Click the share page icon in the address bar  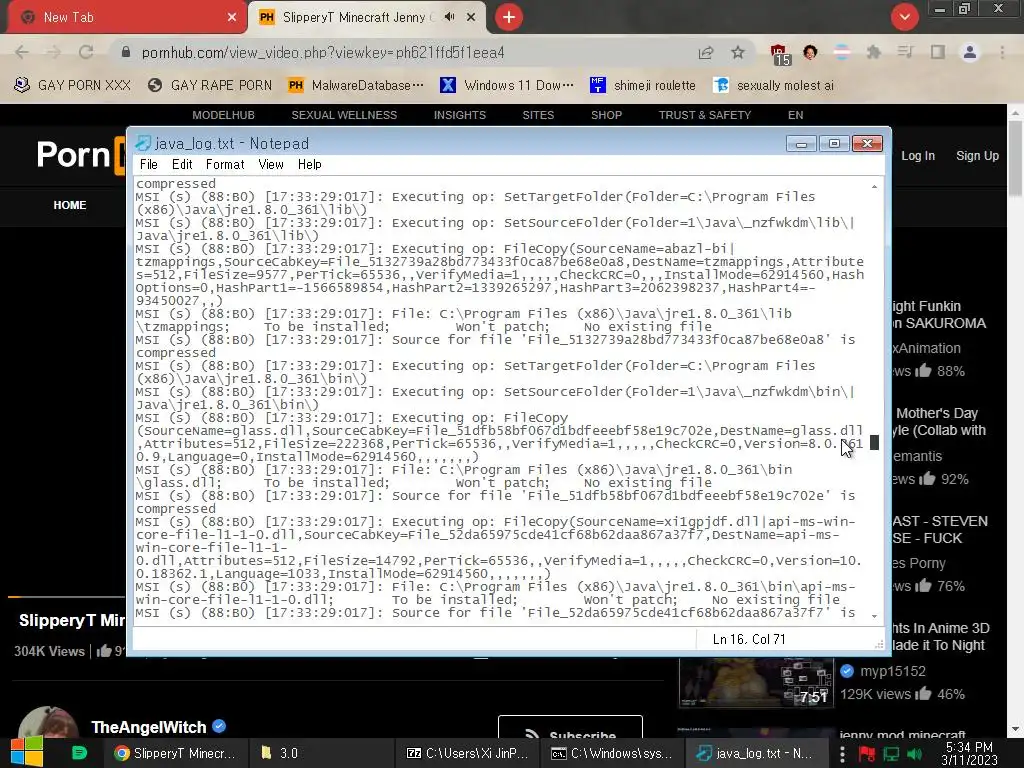706,52
